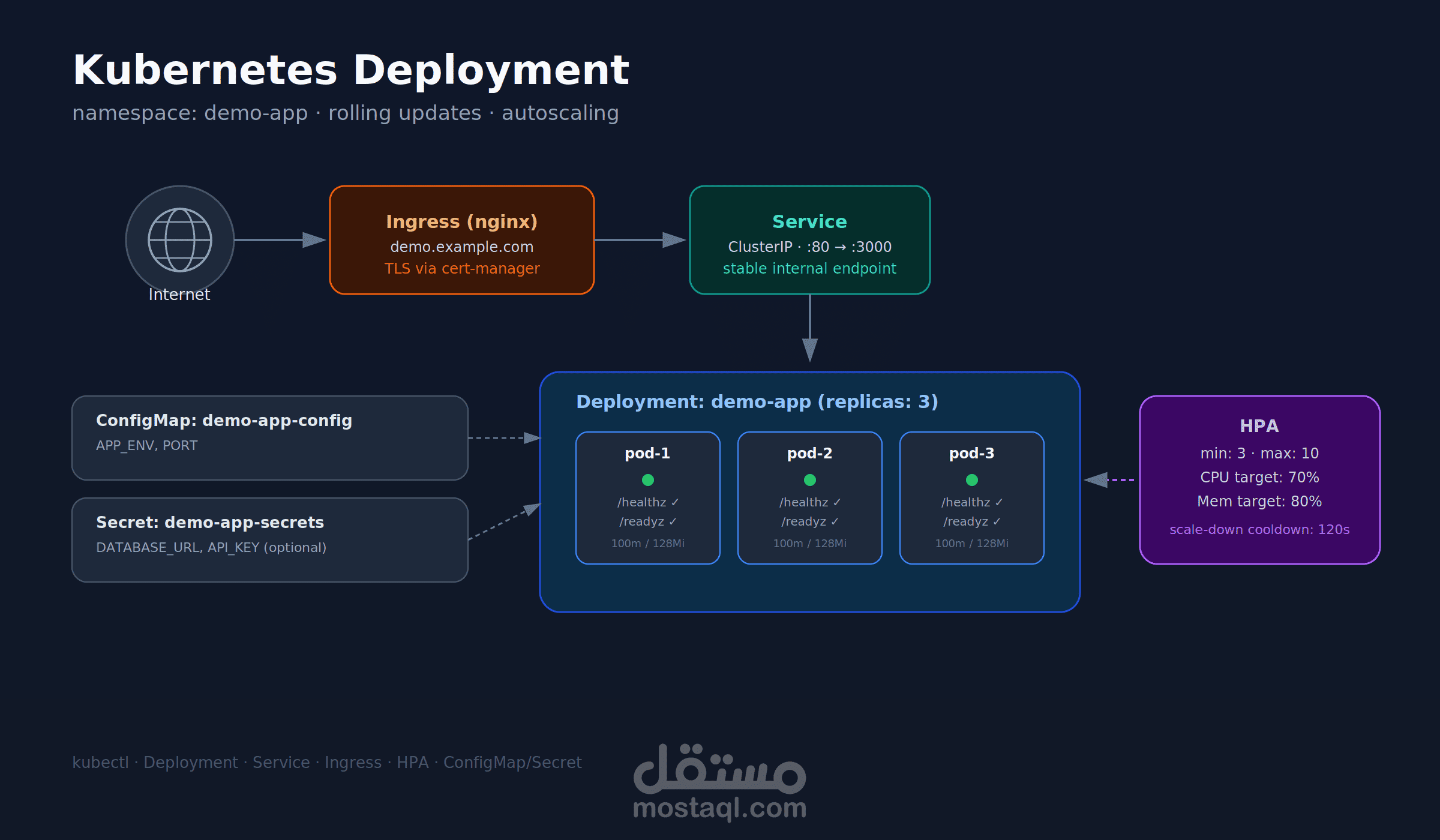
Task: Click DATABASE_URL, API_KEY (optional) text
Action: 211,547
